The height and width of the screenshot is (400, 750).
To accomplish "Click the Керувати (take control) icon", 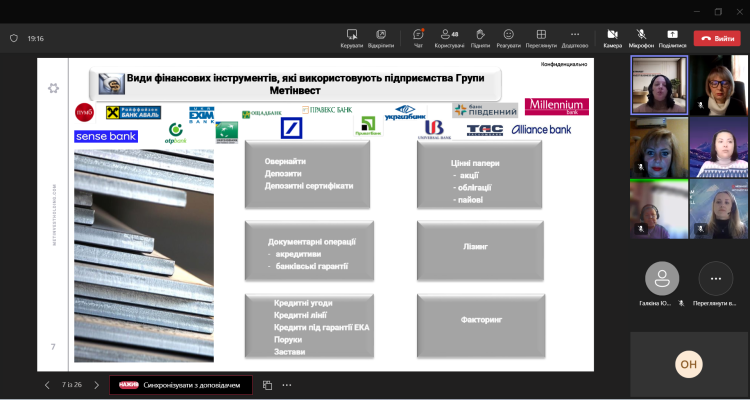I will pos(352,37).
